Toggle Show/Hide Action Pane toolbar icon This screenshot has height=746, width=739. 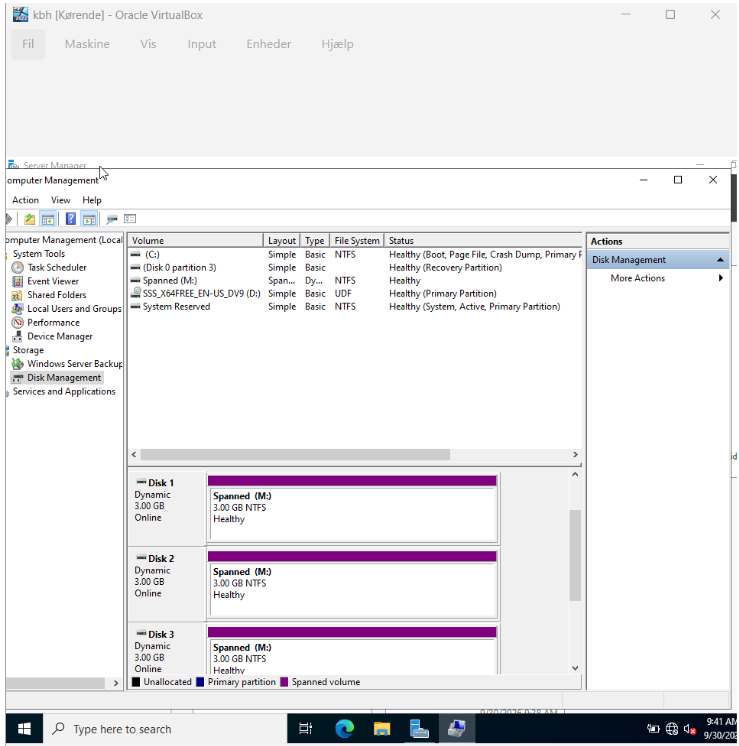tap(89, 219)
